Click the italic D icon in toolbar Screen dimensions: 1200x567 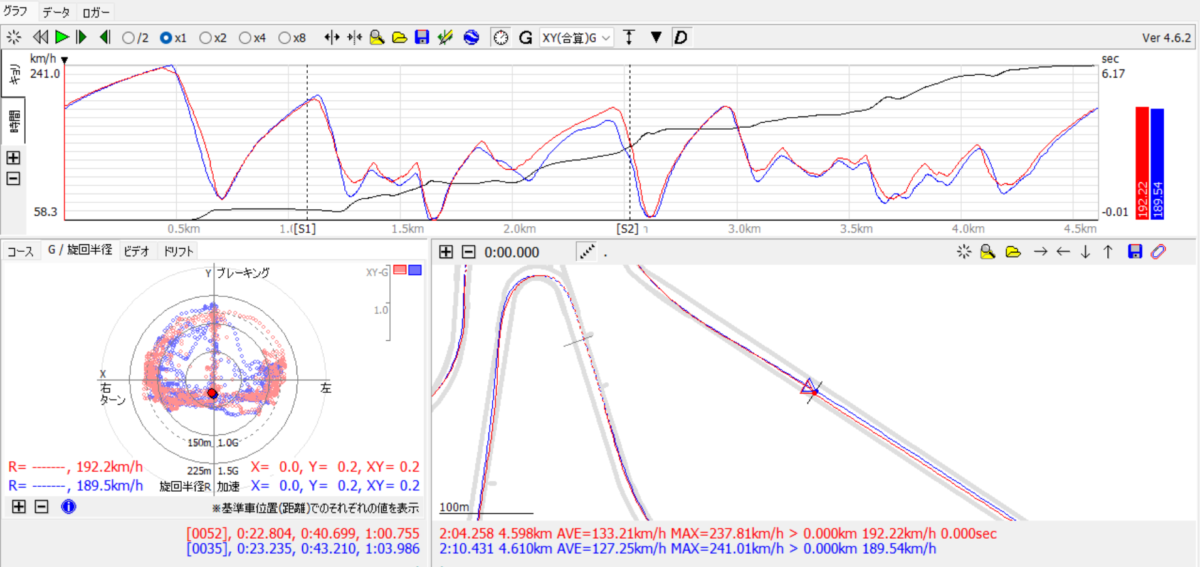681,37
